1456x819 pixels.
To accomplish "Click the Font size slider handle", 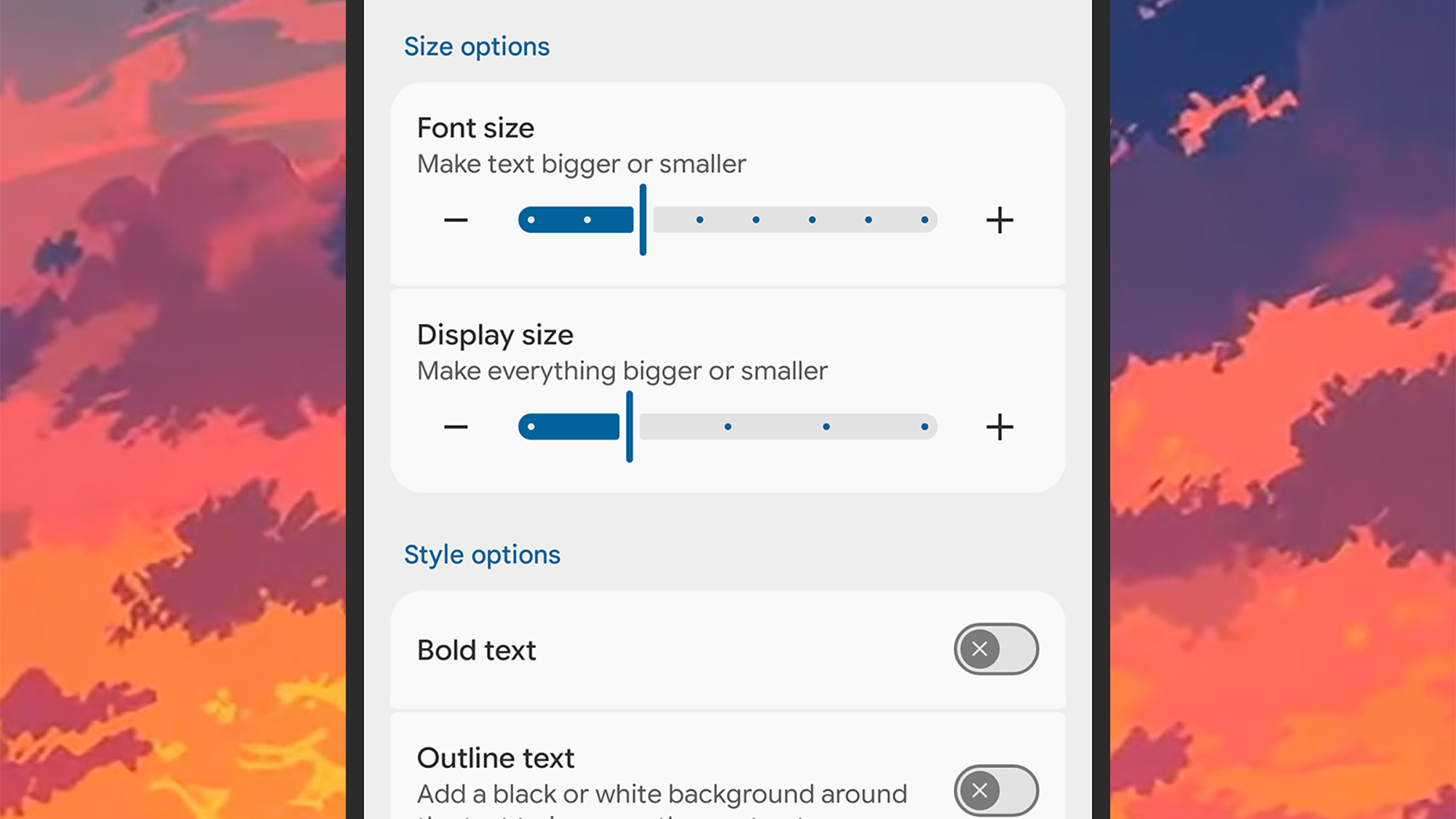I will pos(644,220).
